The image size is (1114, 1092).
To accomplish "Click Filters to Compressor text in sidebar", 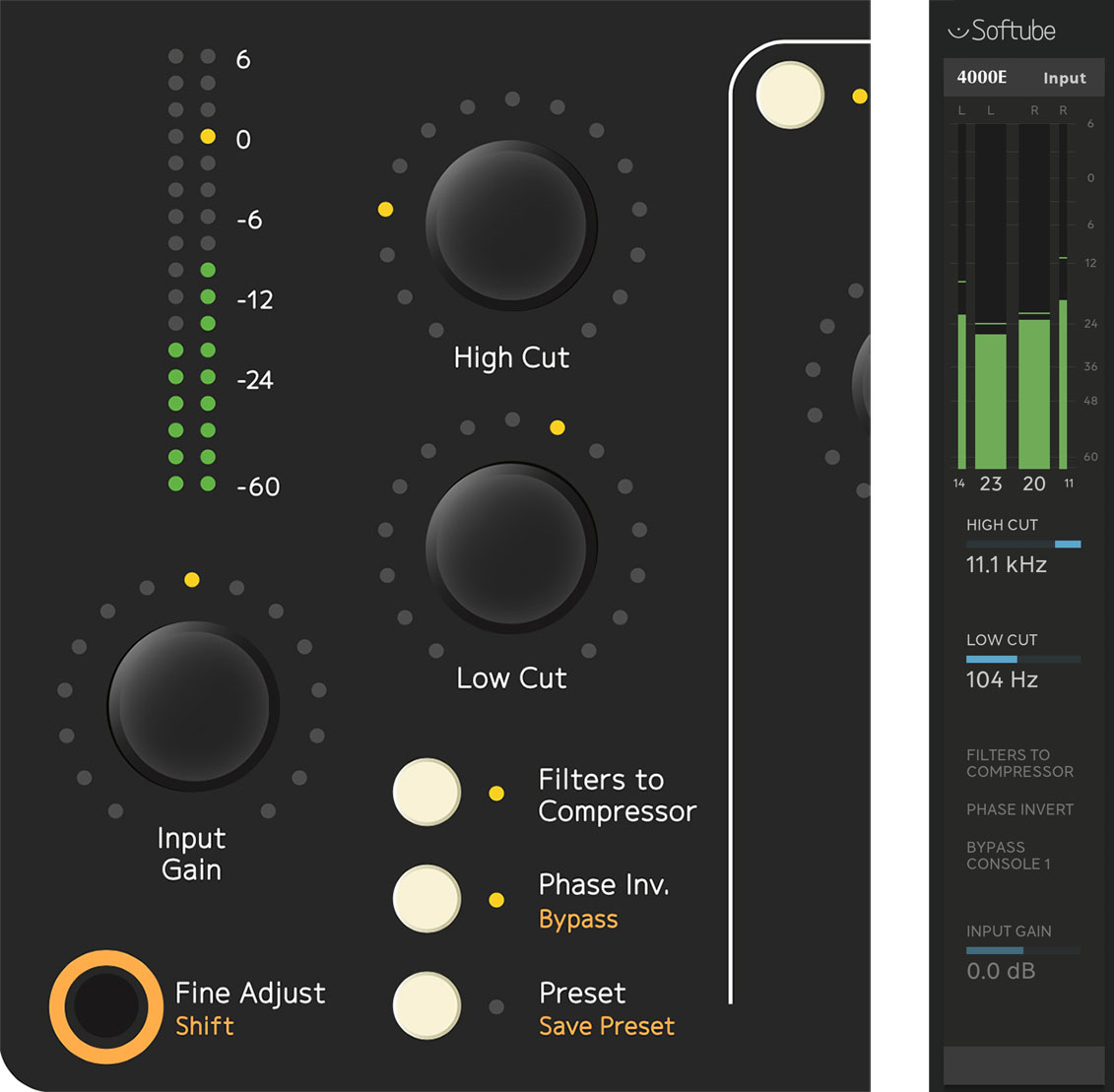I will coord(1019,763).
